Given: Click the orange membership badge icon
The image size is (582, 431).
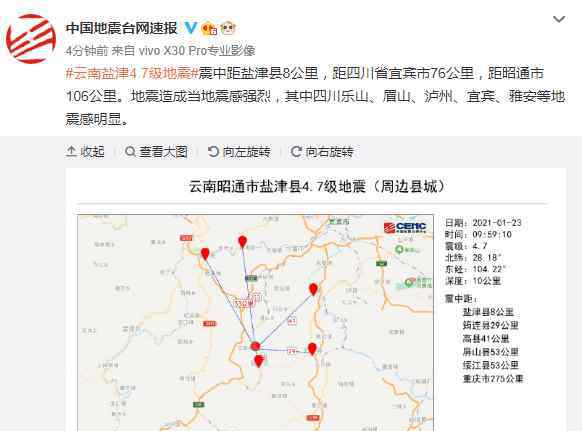Looking at the screenshot, I should (209, 29).
